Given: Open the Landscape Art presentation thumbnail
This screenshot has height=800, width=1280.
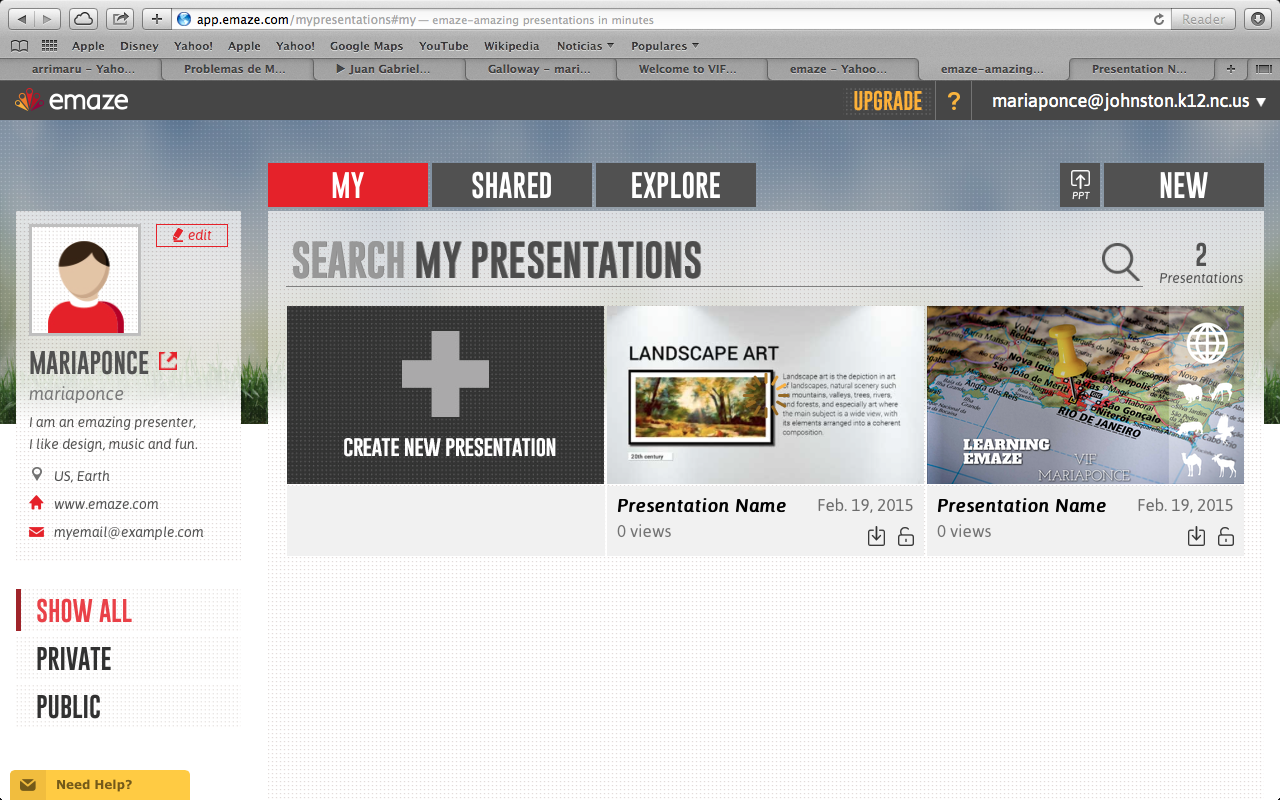Looking at the screenshot, I should tap(765, 395).
